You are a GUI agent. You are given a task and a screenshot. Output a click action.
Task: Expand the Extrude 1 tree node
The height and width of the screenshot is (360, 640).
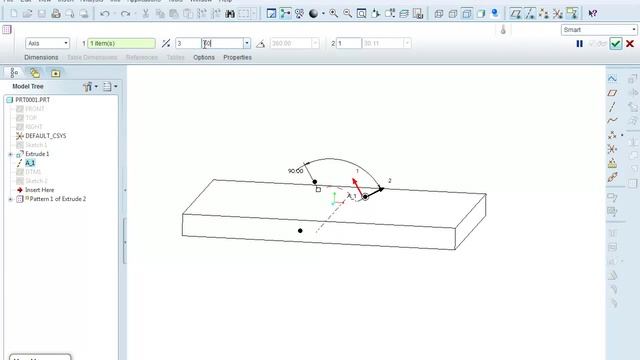(x=10, y=154)
